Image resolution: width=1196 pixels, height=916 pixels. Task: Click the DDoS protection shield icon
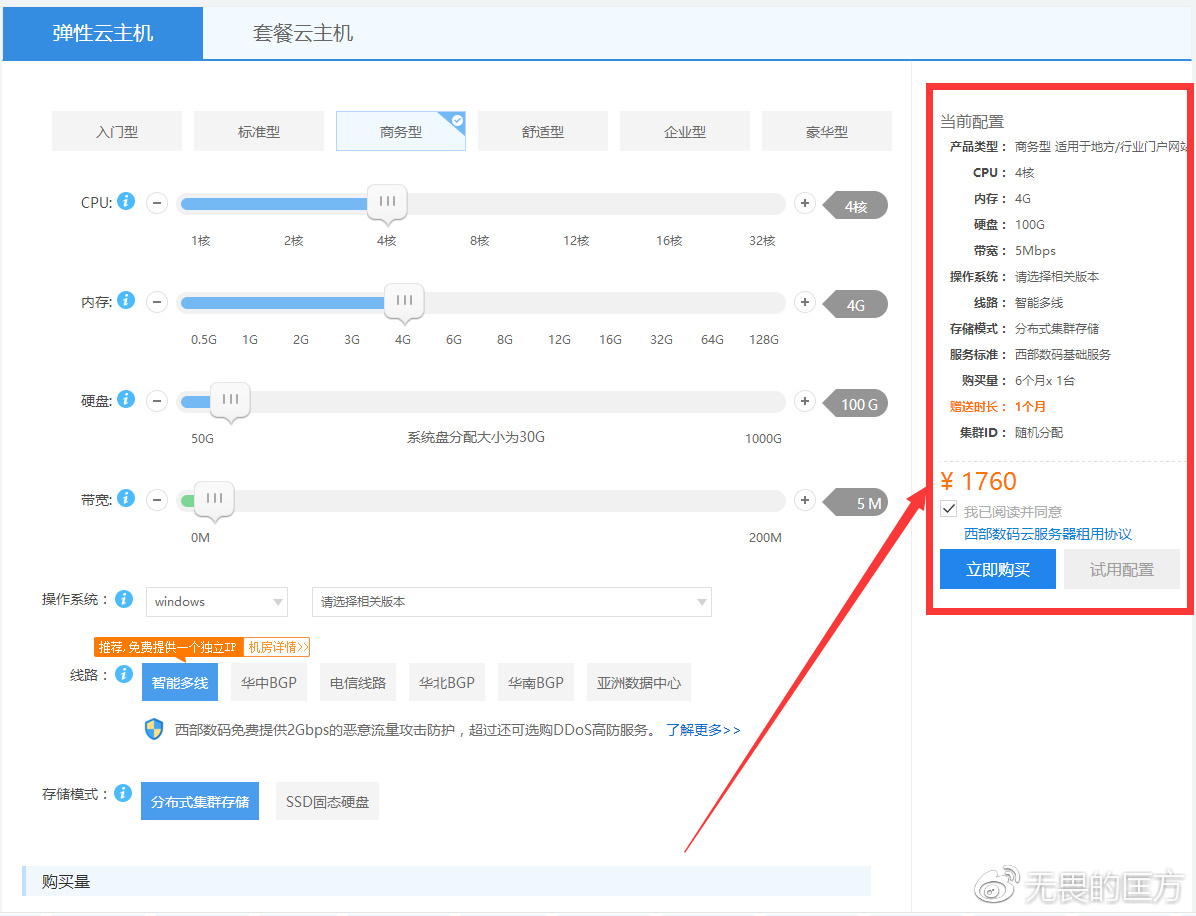[153, 729]
